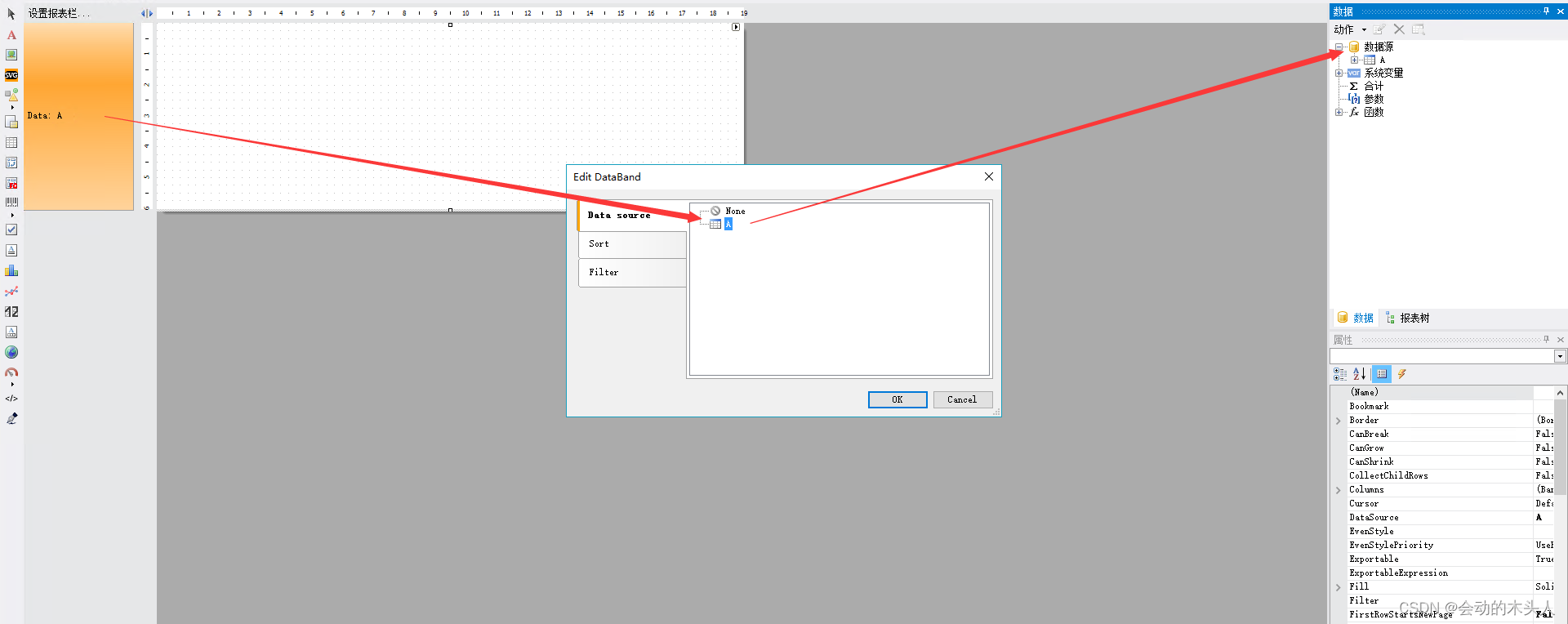This screenshot has width=1568, height=624.
Task: Open the Sort tab in dialog
Action: (x=633, y=244)
